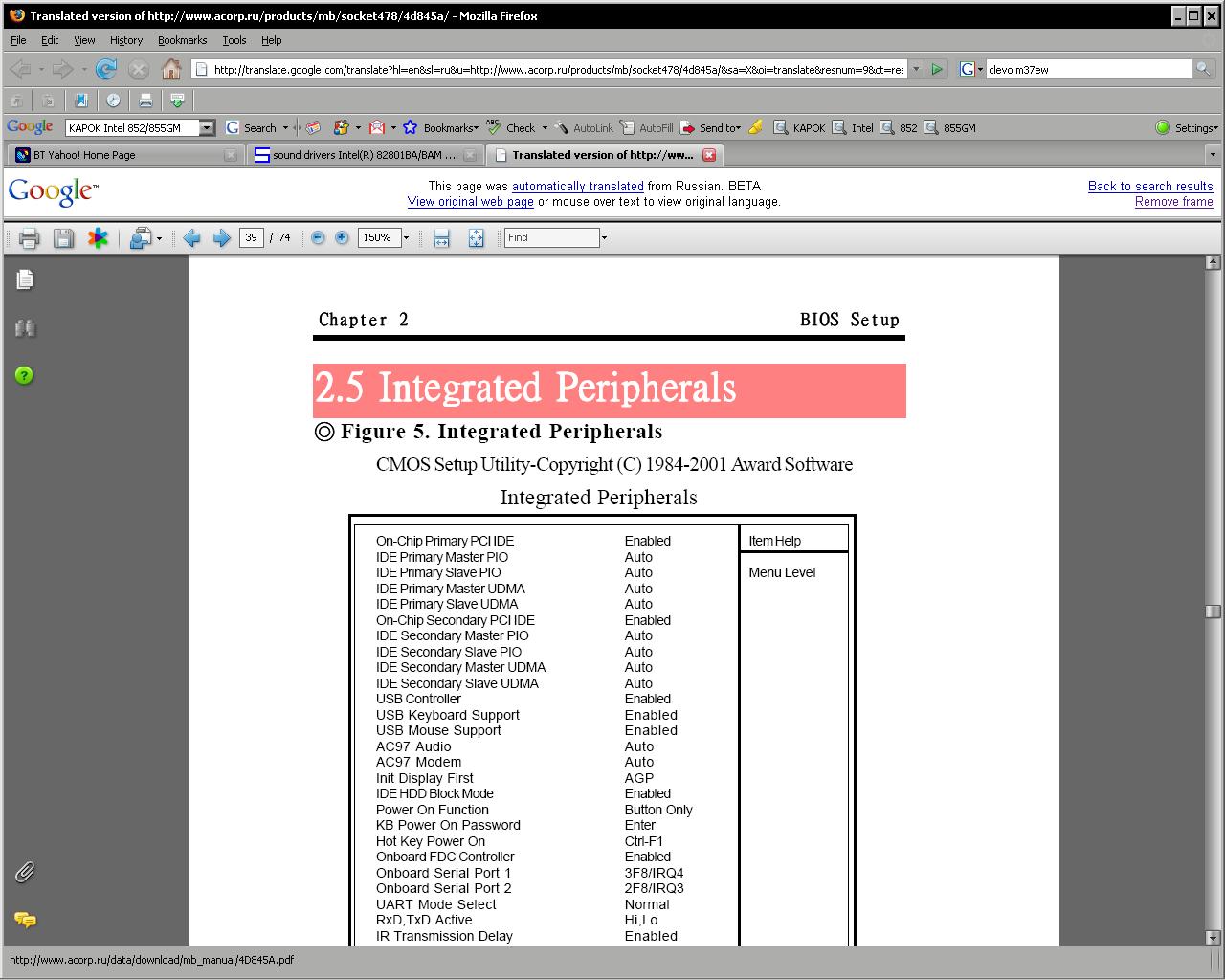This screenshot has height=980, width=1225.
Task: Open the Tools menu
Action: pyautogui.click(x=234, y=40)
